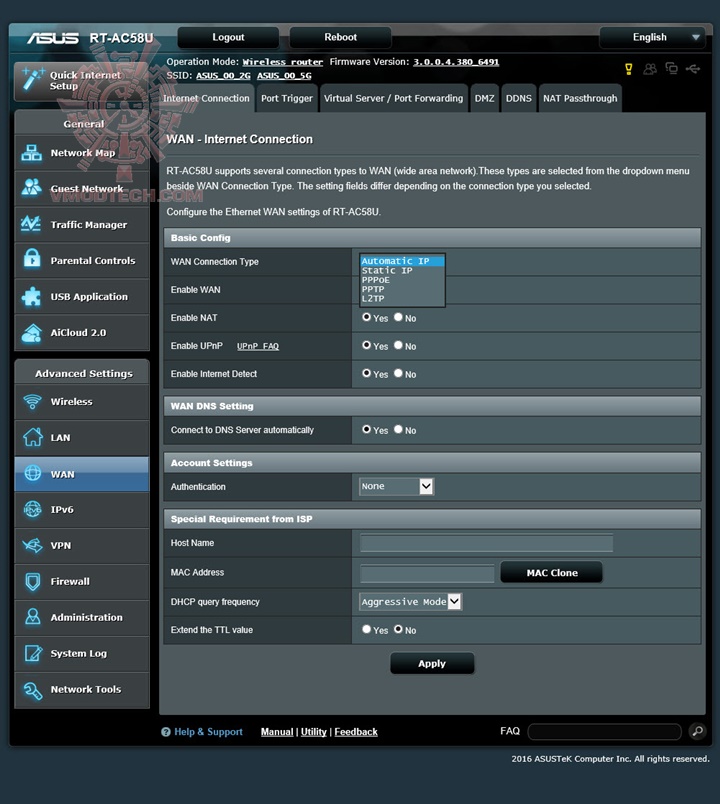Select No for automatic DNS server

coord(398,429)
